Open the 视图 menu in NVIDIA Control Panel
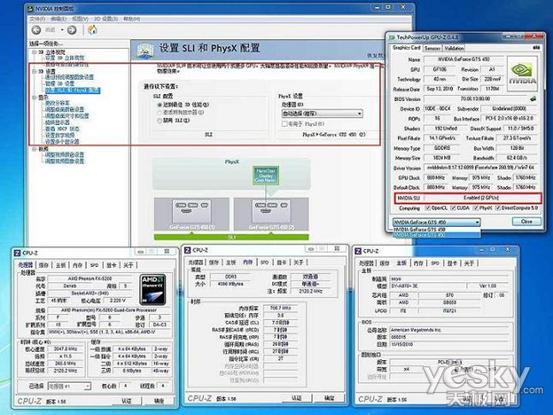Screen dimensions: 553x415 80,19
